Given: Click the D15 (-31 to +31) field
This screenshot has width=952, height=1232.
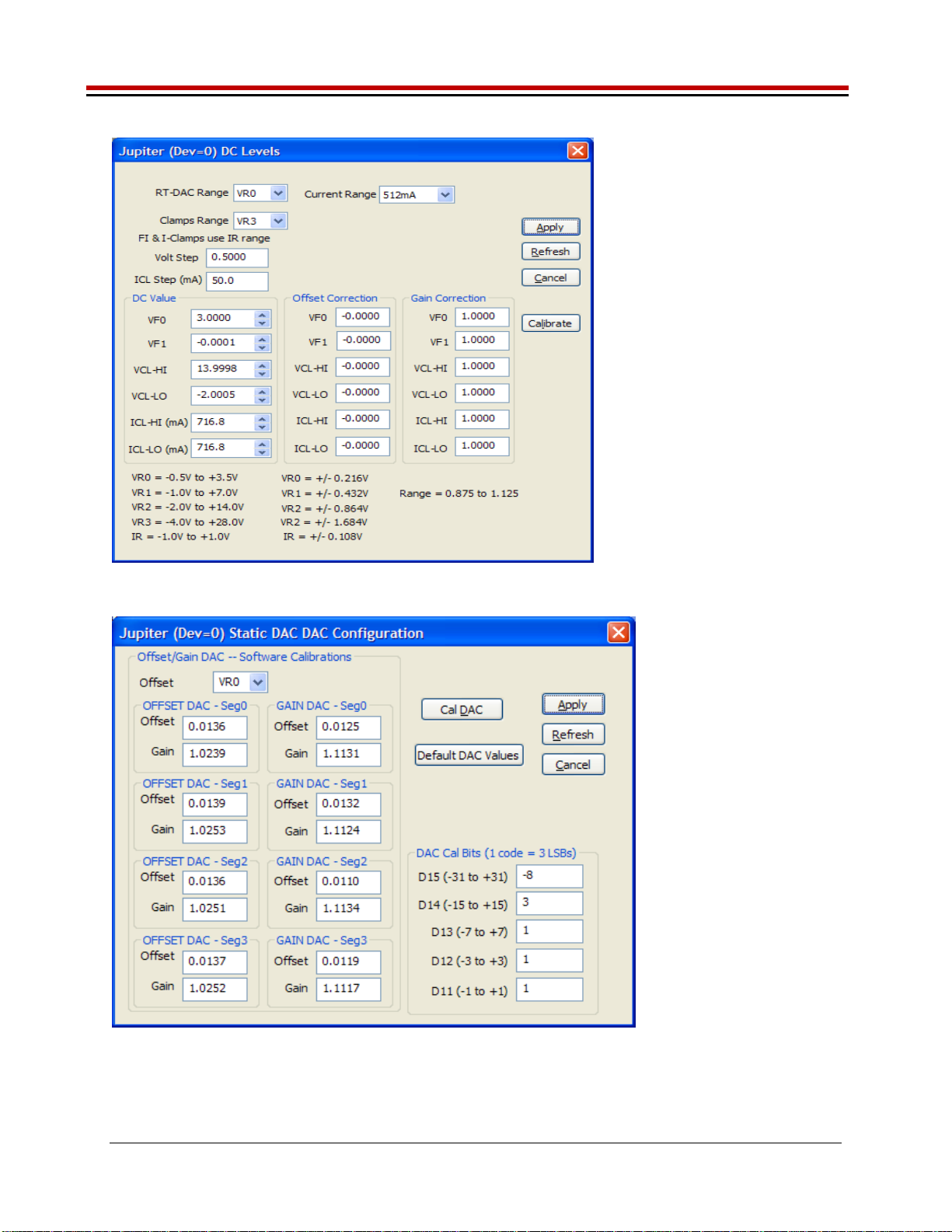Looking at the screenshot, I should (549, 876).
